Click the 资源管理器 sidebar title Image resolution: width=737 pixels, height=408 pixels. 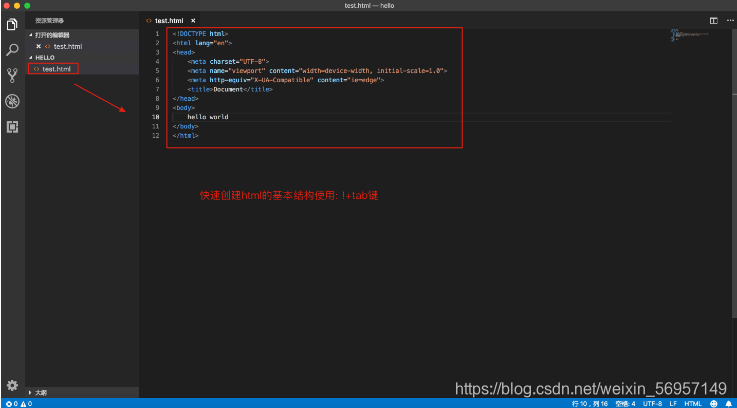coord(50,21)
